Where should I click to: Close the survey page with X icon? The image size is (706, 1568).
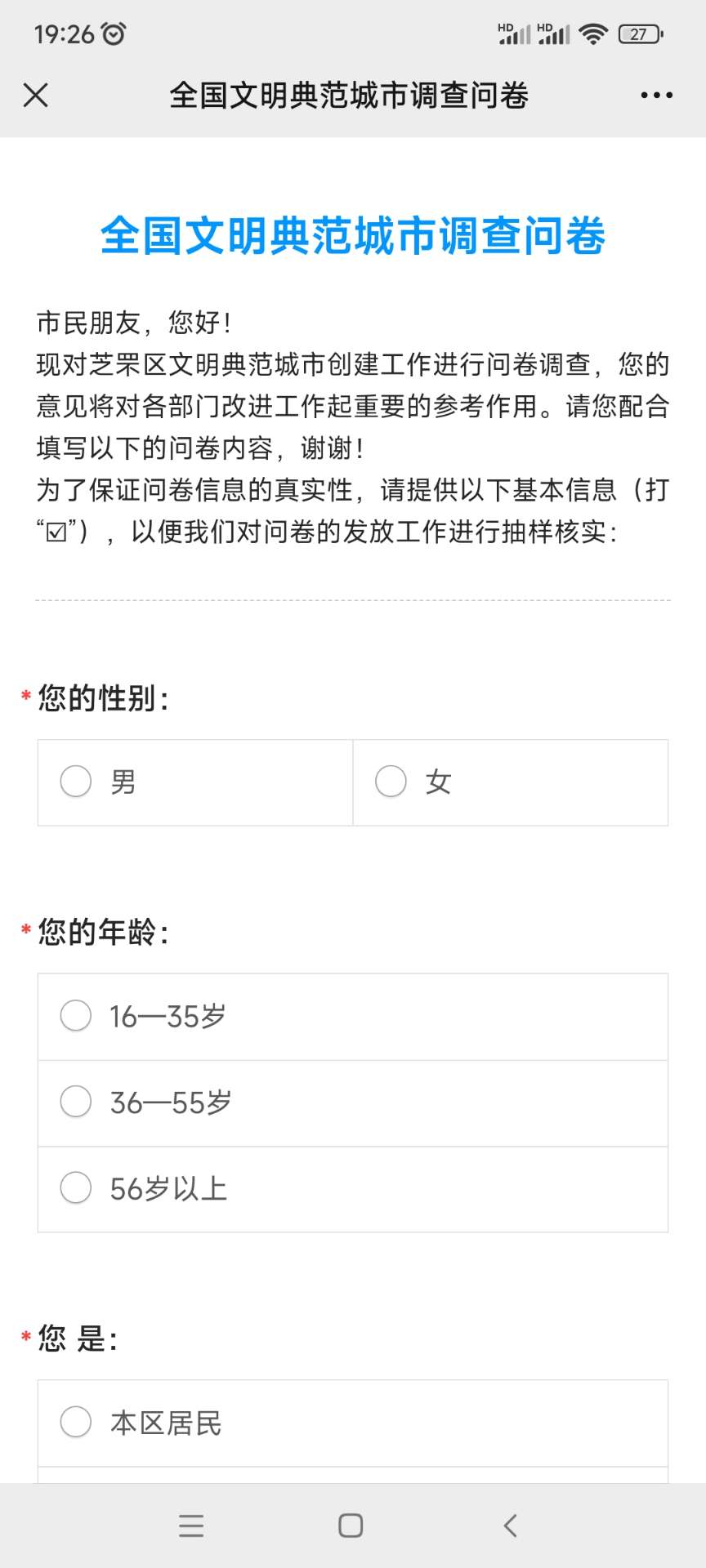[x=36, y=95]
